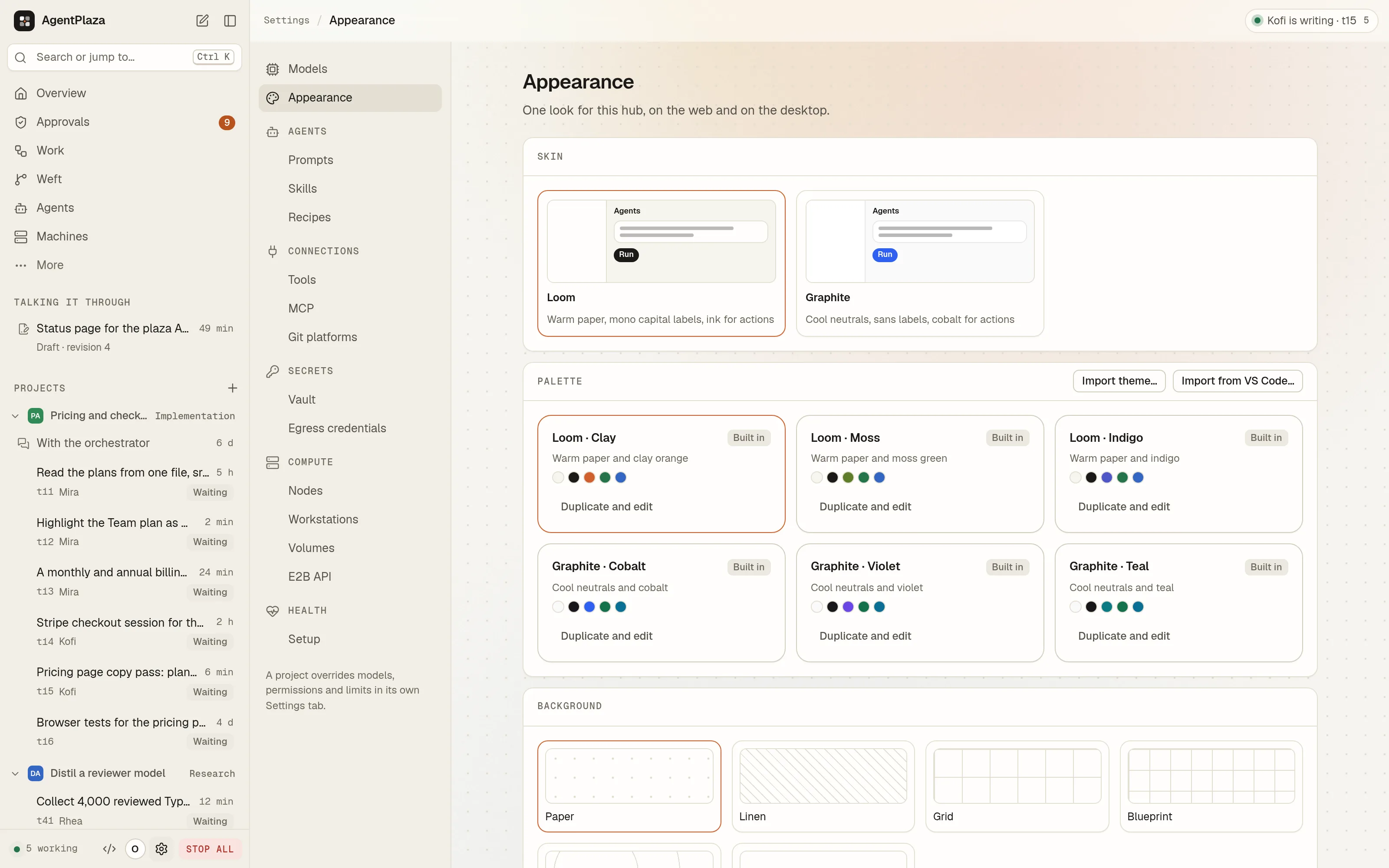This screenshot has height=868, width=1389.
Task: Toggle the sidebar panel icon
Action: click(230, 21)
